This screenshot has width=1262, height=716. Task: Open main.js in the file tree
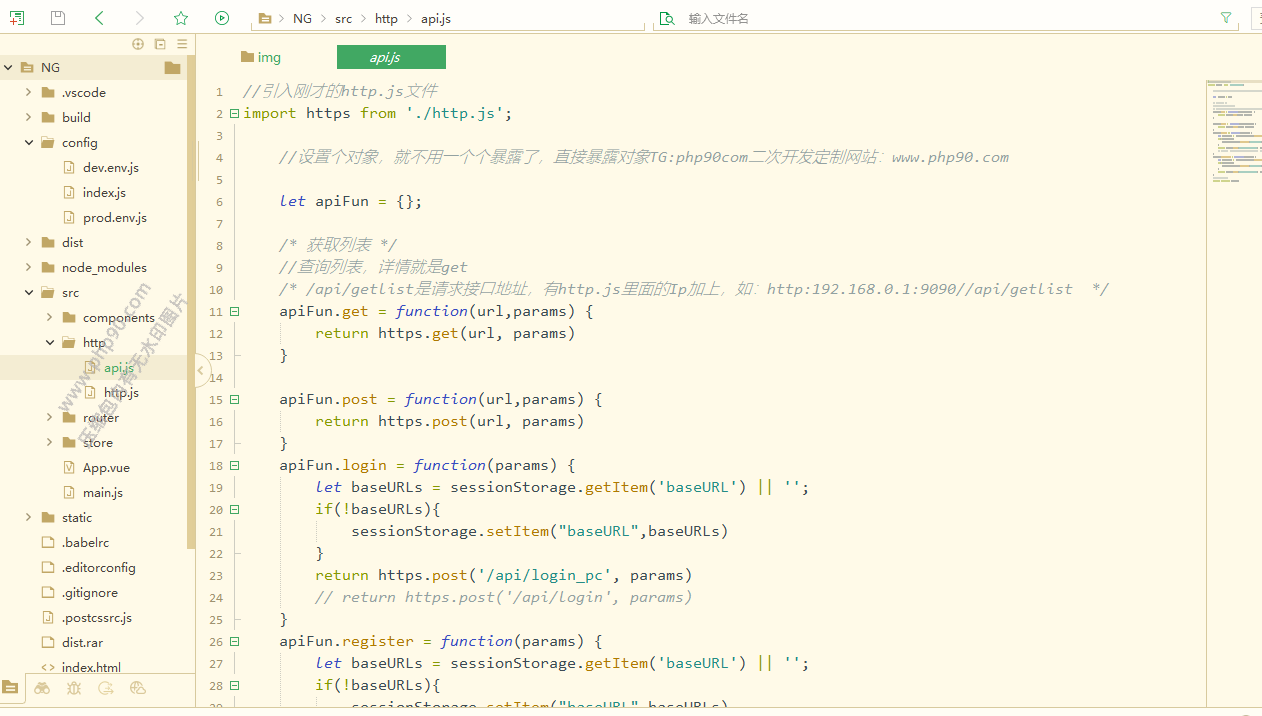pos(102,492)
